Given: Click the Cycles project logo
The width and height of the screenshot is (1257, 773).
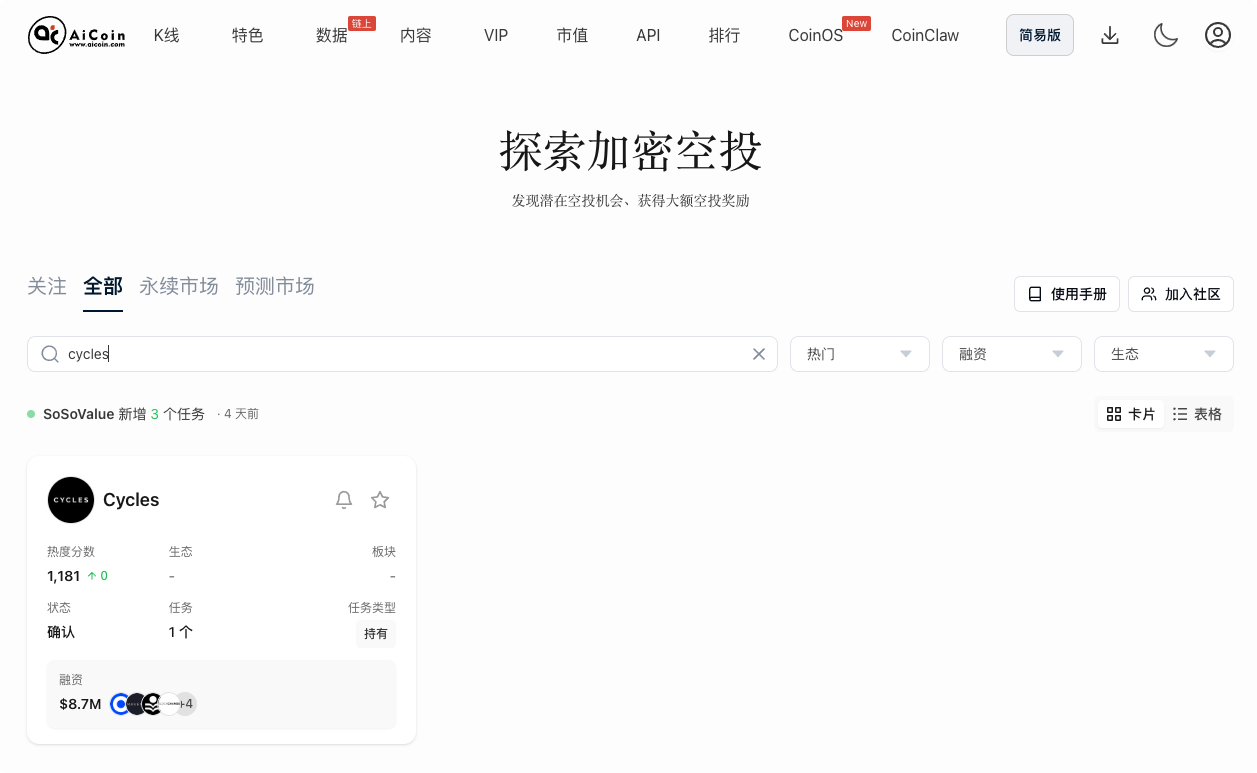Looking at the screenshot, I should 71,500.
